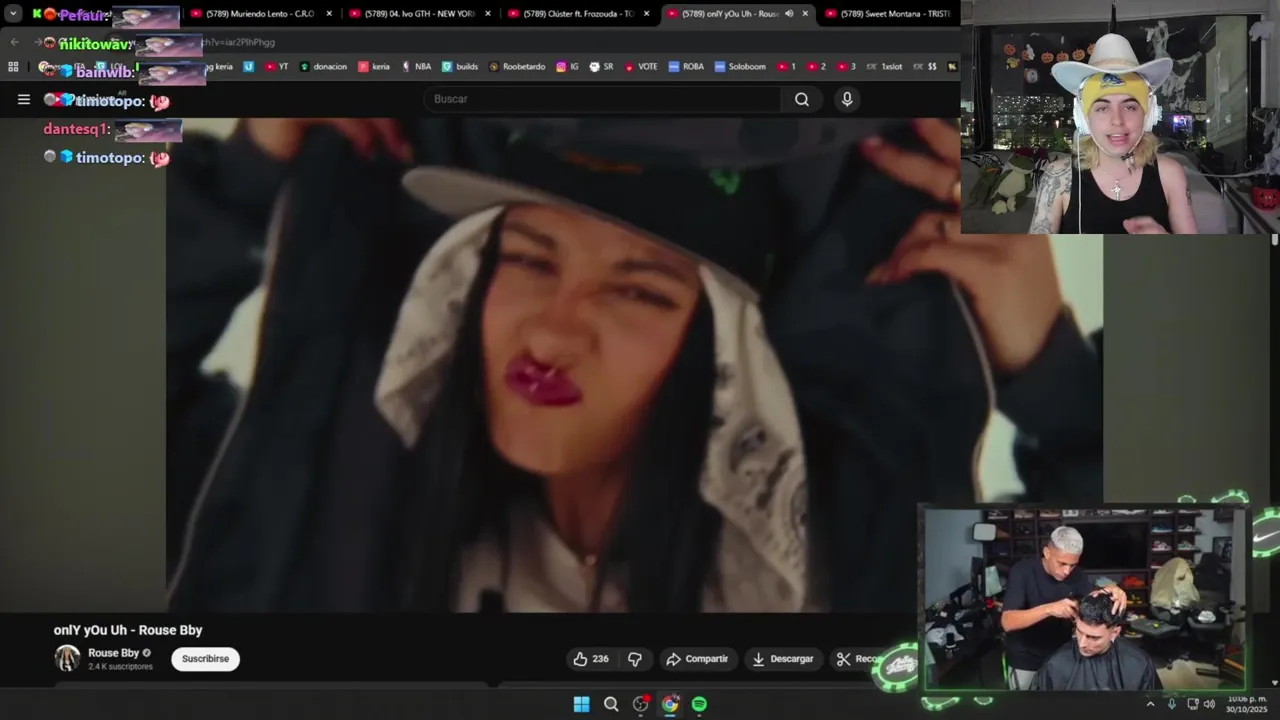
Task: Open the volume speaker tray icon
Action: (1209, 704)
